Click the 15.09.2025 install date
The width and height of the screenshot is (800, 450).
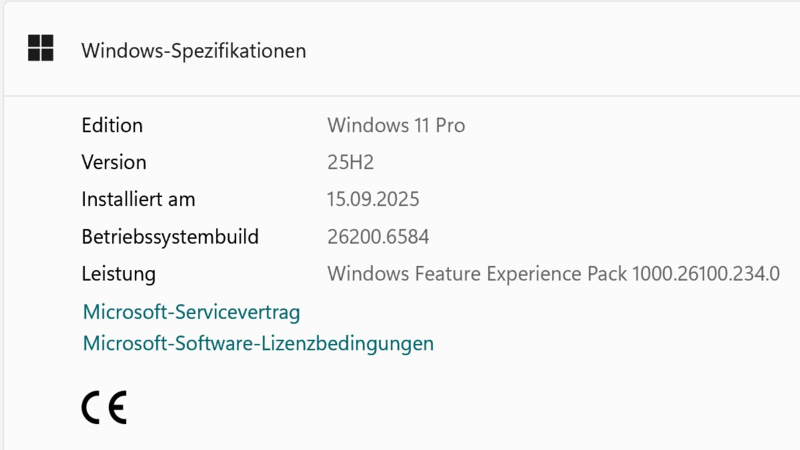[373, 199]
